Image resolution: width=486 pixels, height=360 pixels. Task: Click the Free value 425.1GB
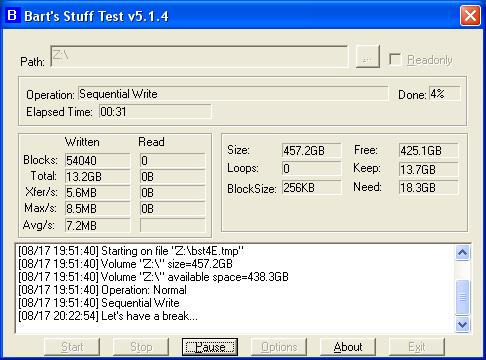point(429,151)
